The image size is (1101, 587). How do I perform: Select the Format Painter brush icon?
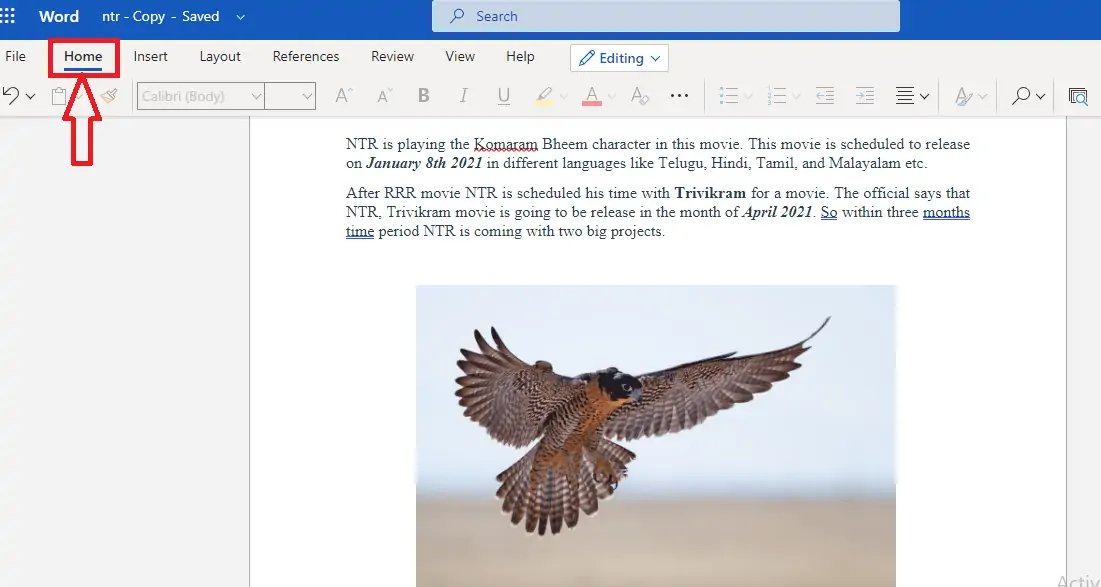109,96
